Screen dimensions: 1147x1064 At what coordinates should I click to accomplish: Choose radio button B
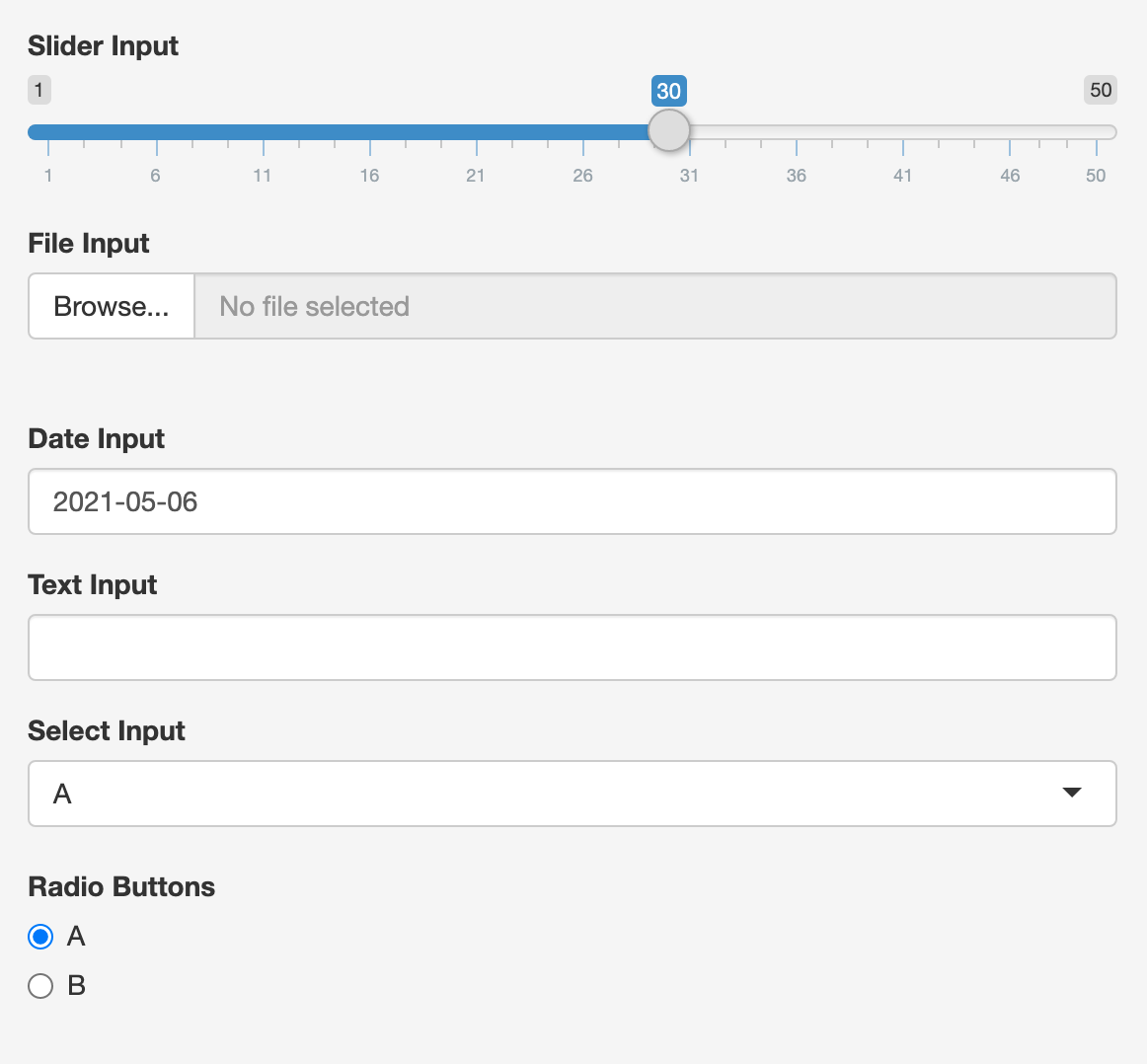(40, 986)
